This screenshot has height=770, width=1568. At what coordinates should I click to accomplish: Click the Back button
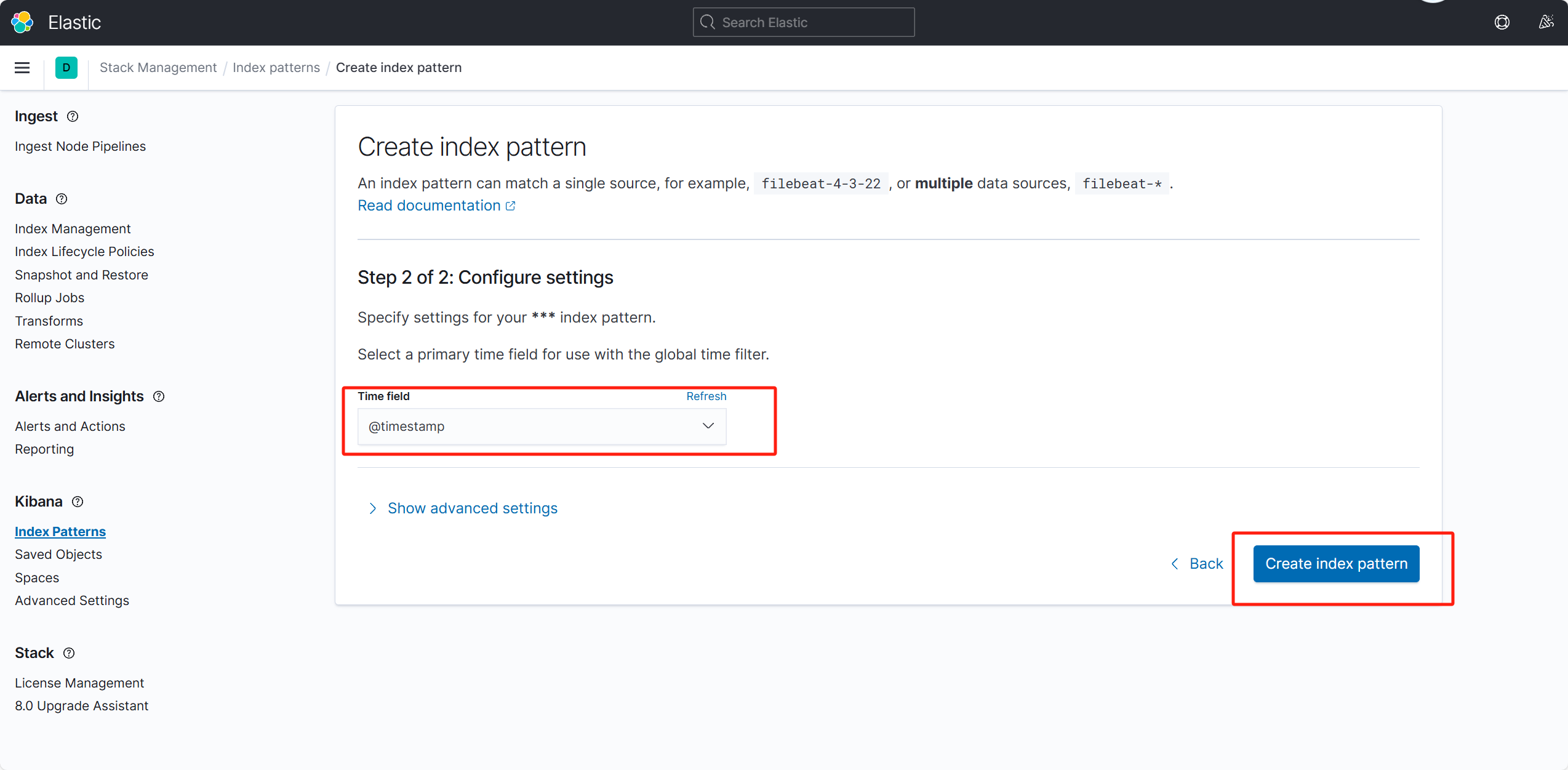(x=1197, y=564)
